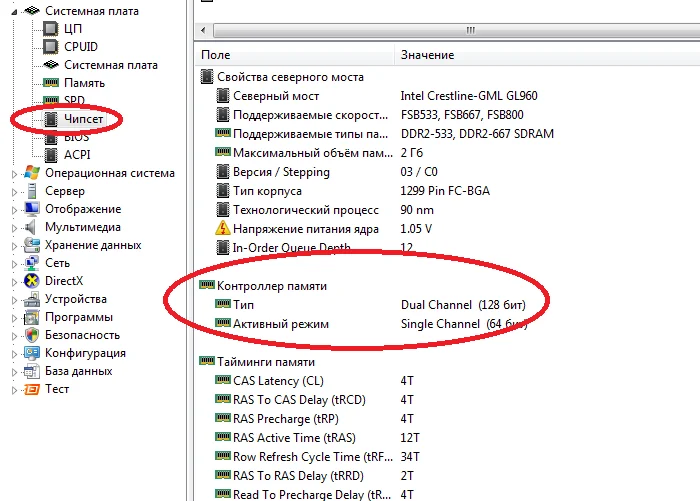700x501 pixels.
Task: Click the Тест orange benchmark icon
Action: pyautogui.click(x=32, y=389)
